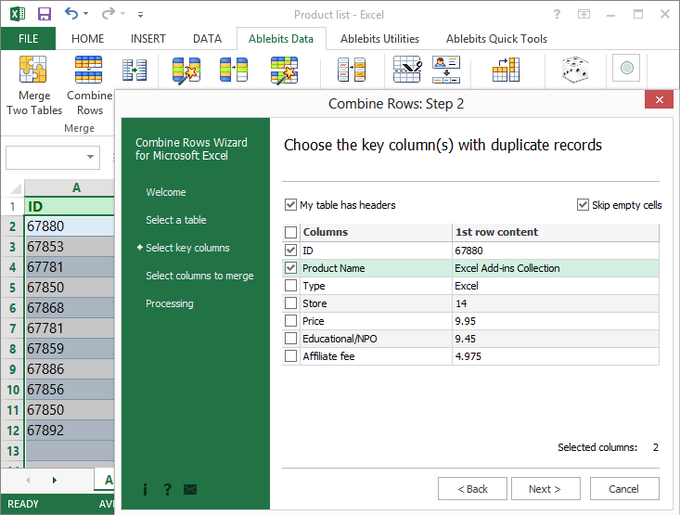Close the Combine Rows wizard dialog

(x=659, y=99)
